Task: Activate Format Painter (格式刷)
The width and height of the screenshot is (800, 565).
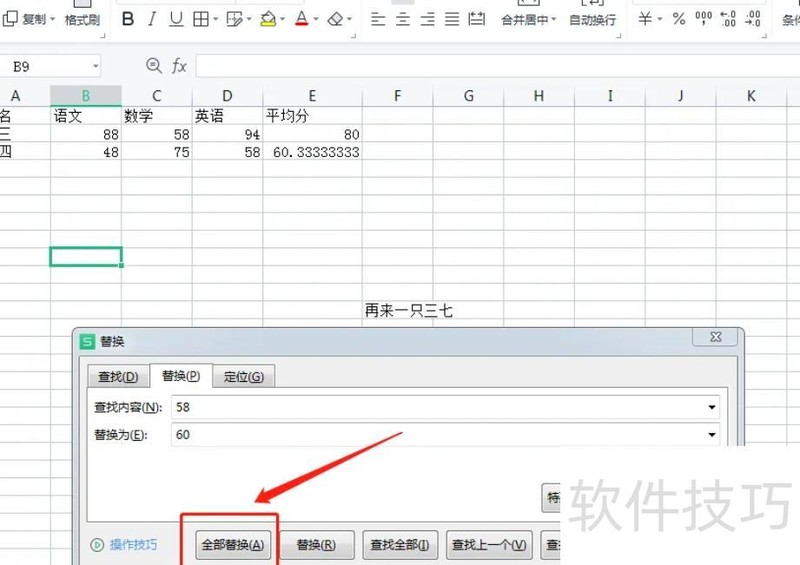Action: pyautogui.click(x=82, y=19)
